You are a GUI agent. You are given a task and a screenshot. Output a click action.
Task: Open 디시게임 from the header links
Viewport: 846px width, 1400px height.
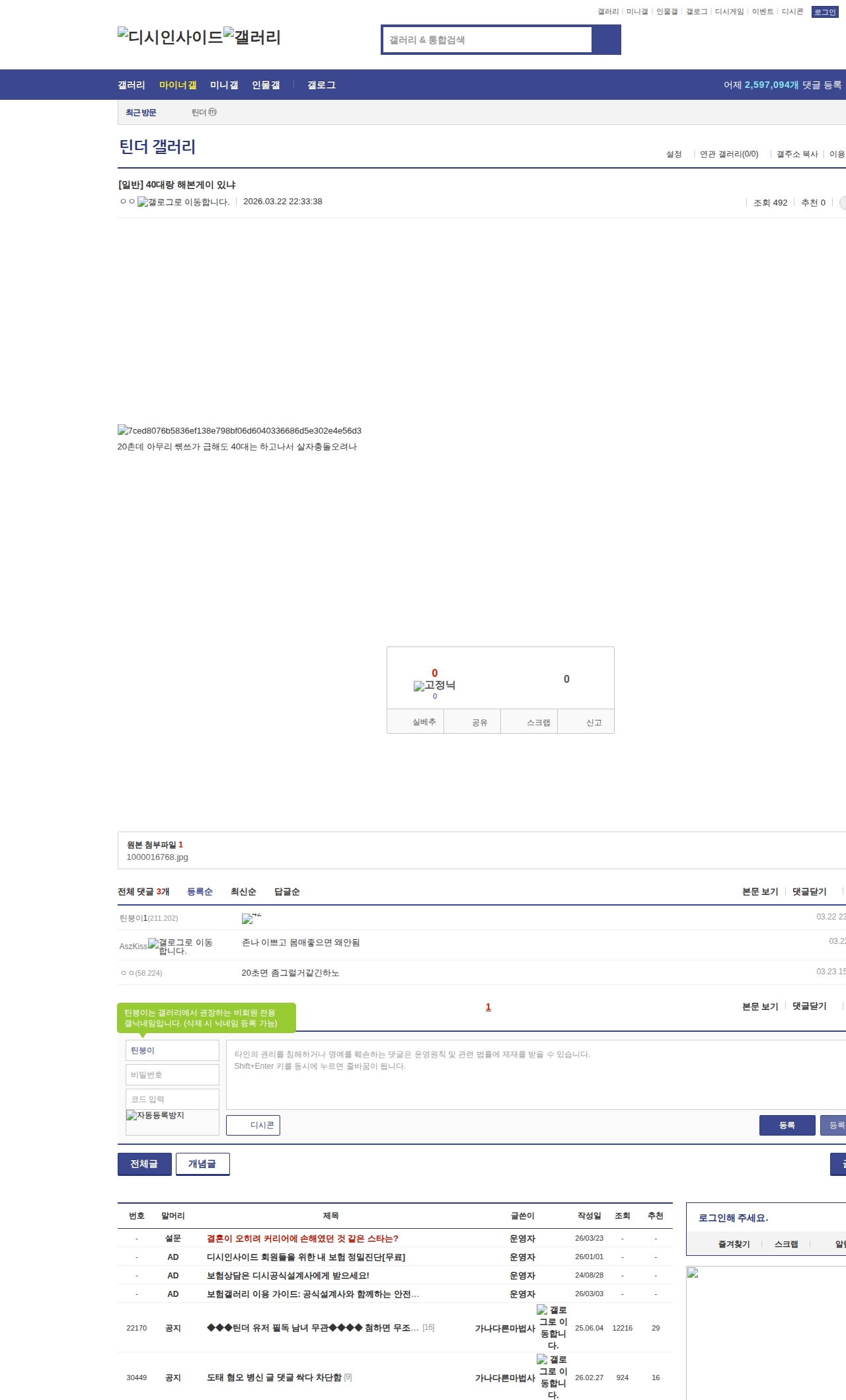point(729,12)
